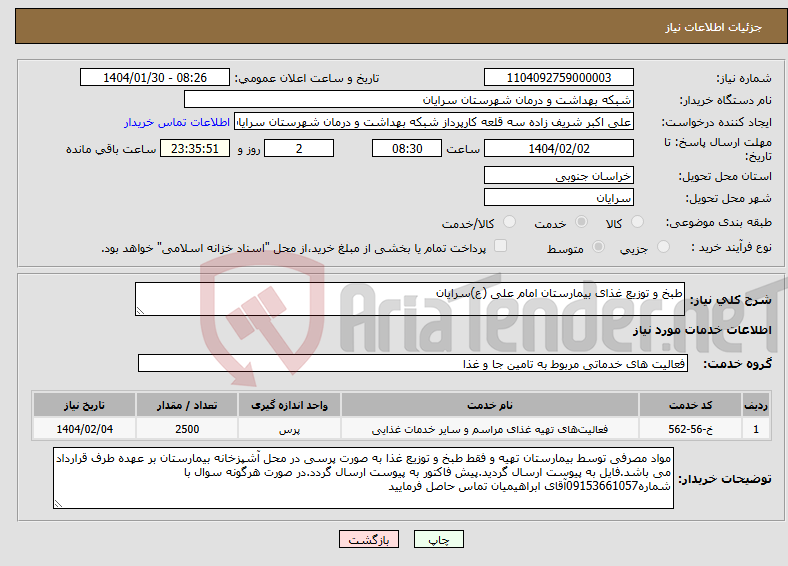This screenshot has height=566, width=788.
Task: Click the تاریخ نیاز column header
Action: point(84,405)
